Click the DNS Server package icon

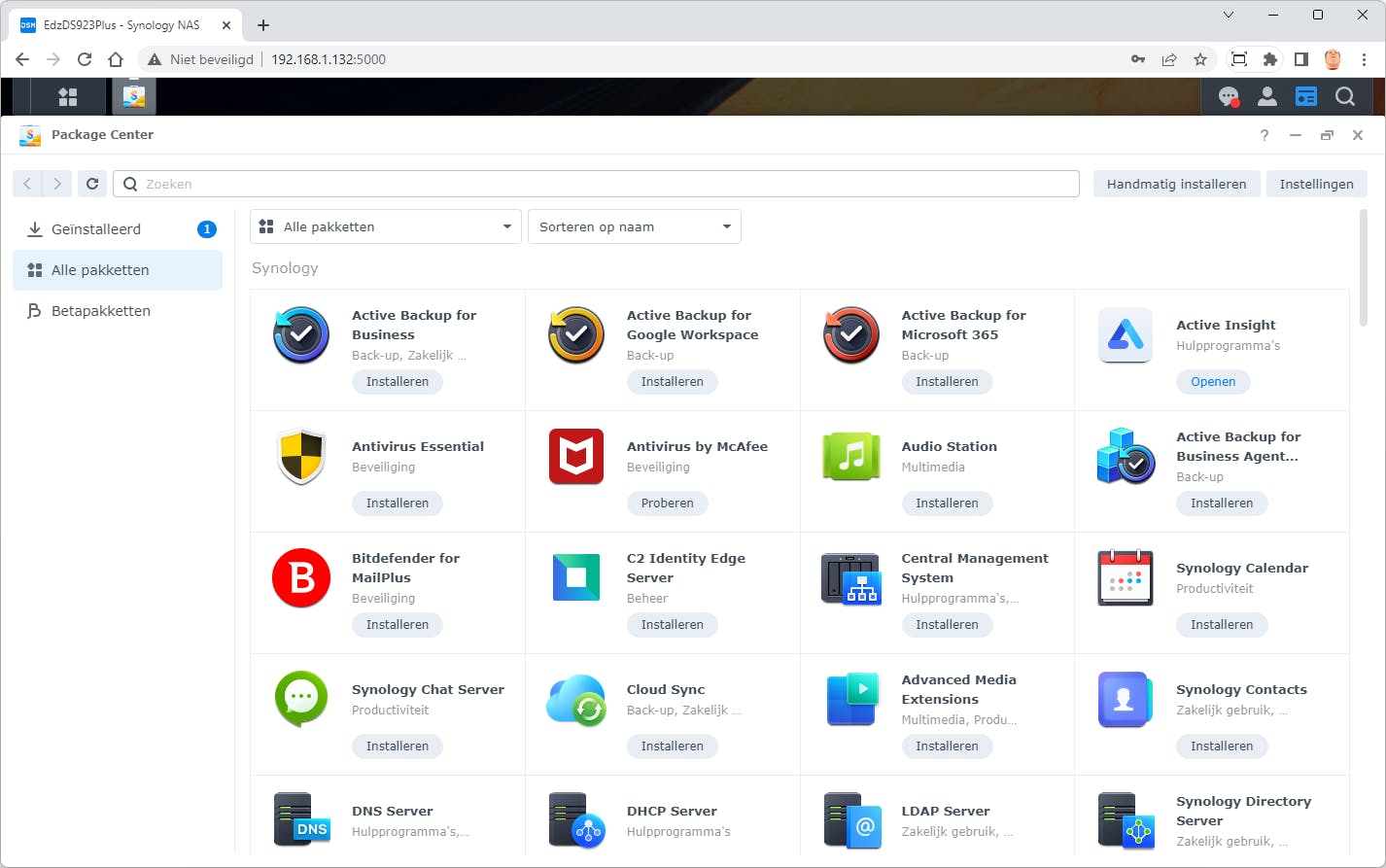(301, 820)
